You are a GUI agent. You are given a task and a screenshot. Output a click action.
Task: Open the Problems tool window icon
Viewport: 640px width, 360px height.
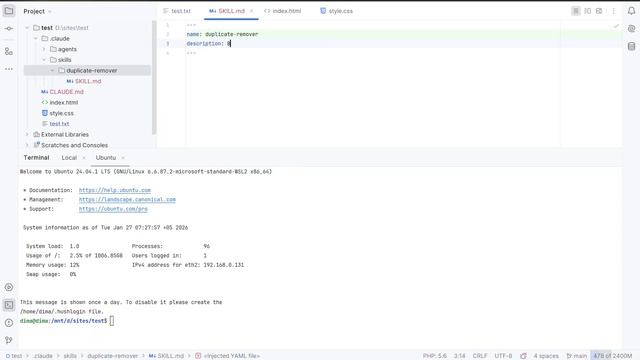9,322
